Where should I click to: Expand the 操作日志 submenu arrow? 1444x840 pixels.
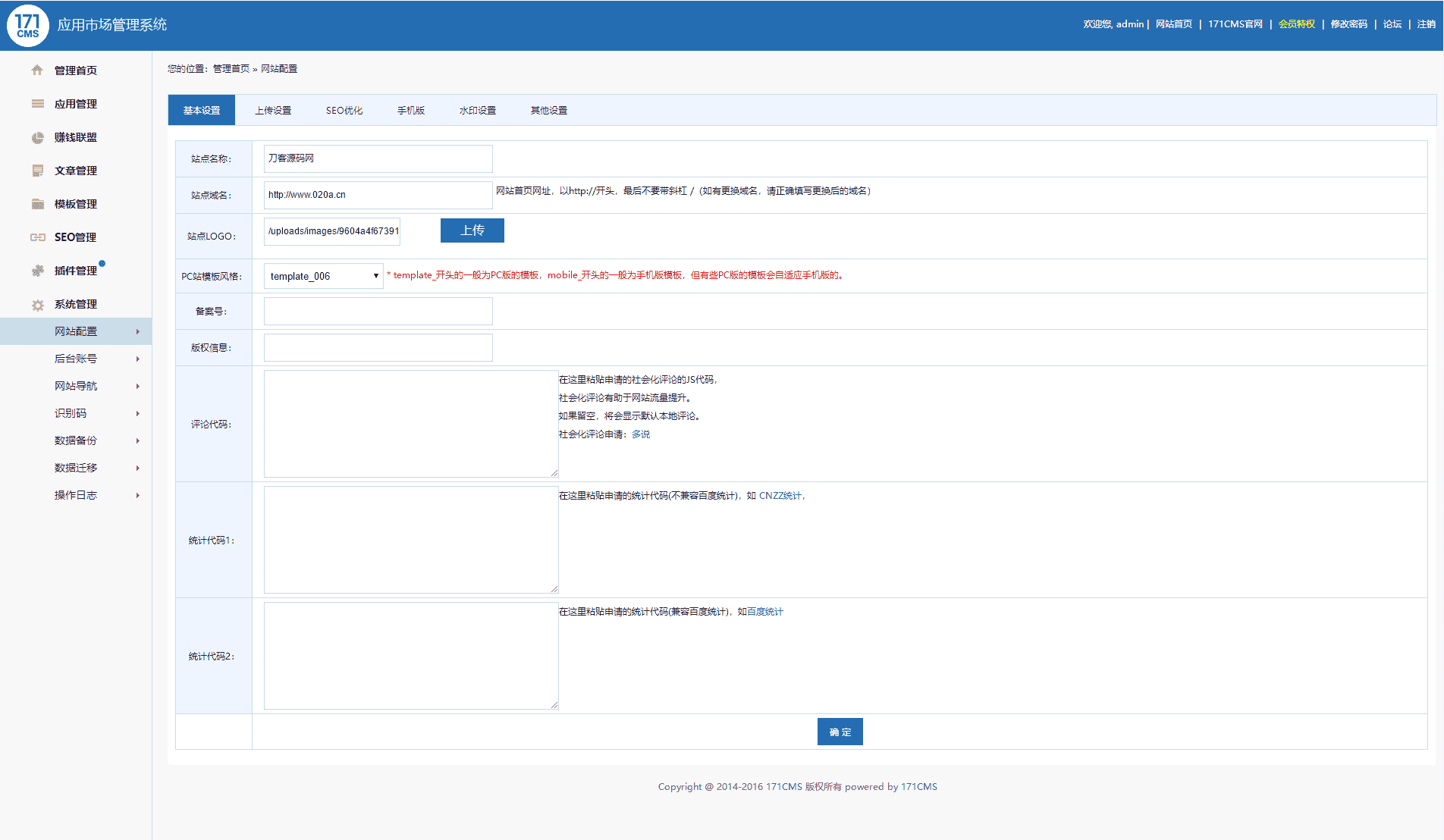click(137, 495)
